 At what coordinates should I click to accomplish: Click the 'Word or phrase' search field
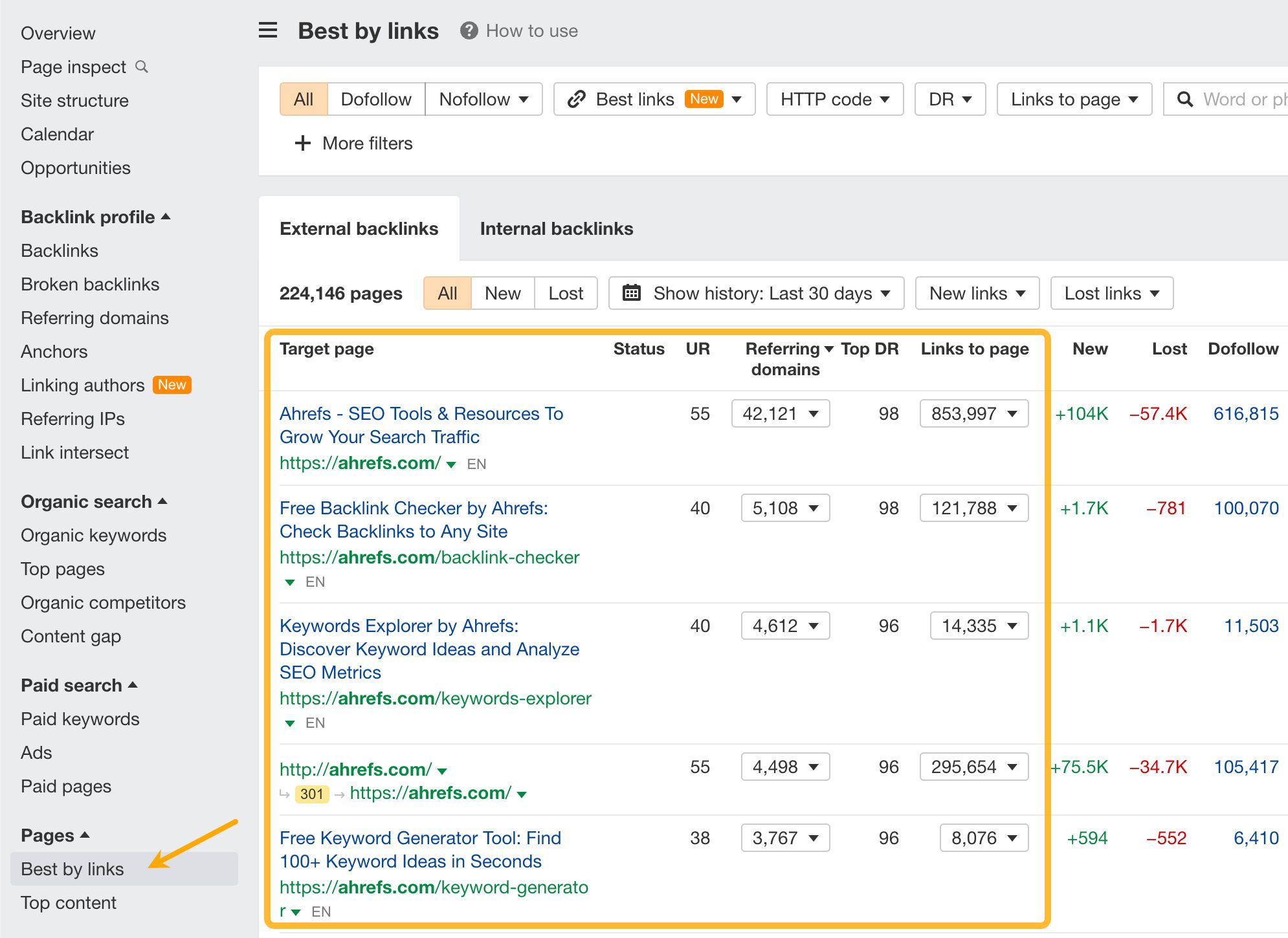pos(1243,99)
